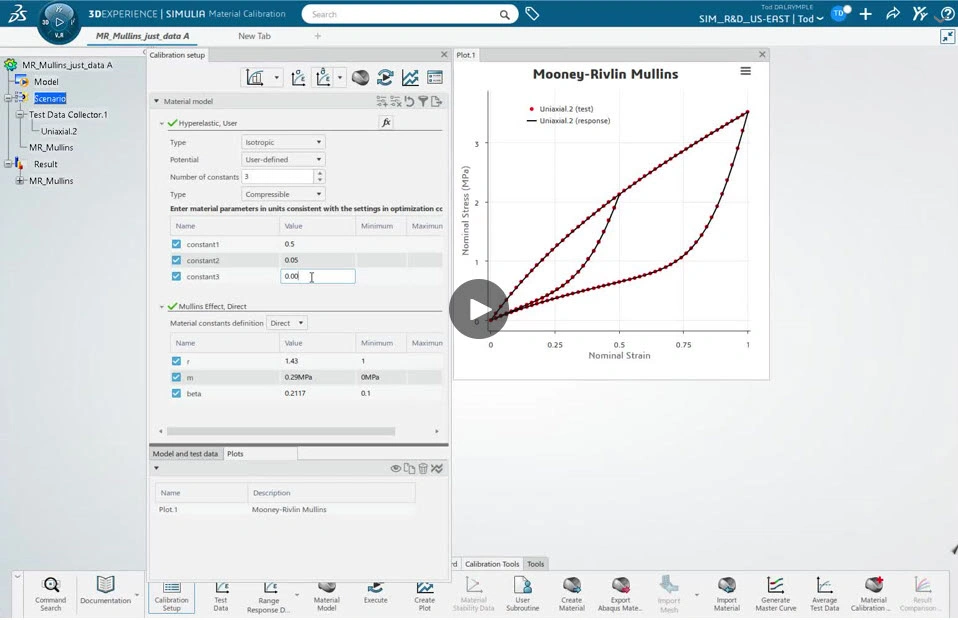Click the duplicate plot icon in Plots toolbar
Image resolution: width=958 pixels, height=620 pixels.
tap(409, 469)
